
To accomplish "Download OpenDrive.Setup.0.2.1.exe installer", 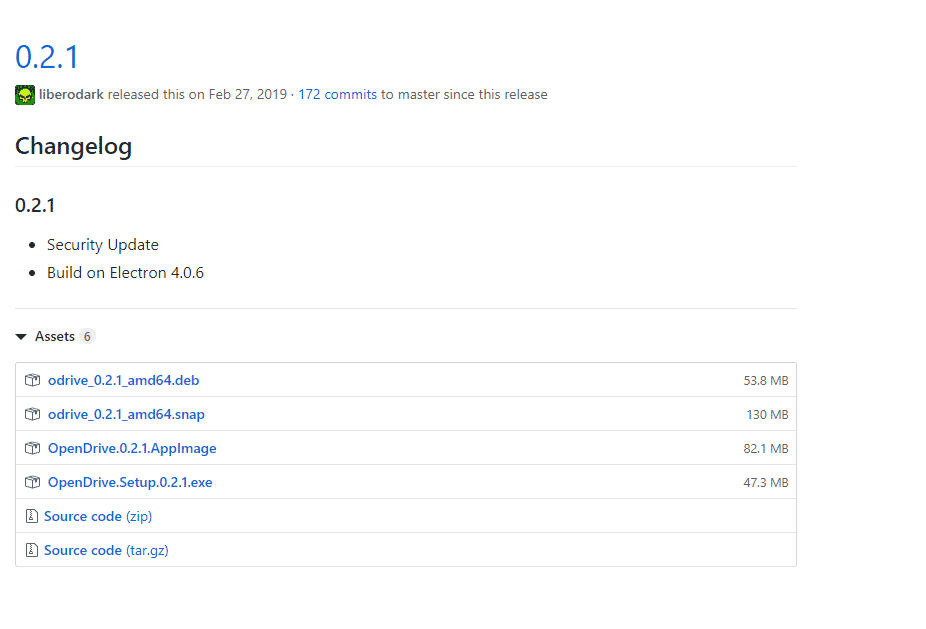I will [130, 483].
